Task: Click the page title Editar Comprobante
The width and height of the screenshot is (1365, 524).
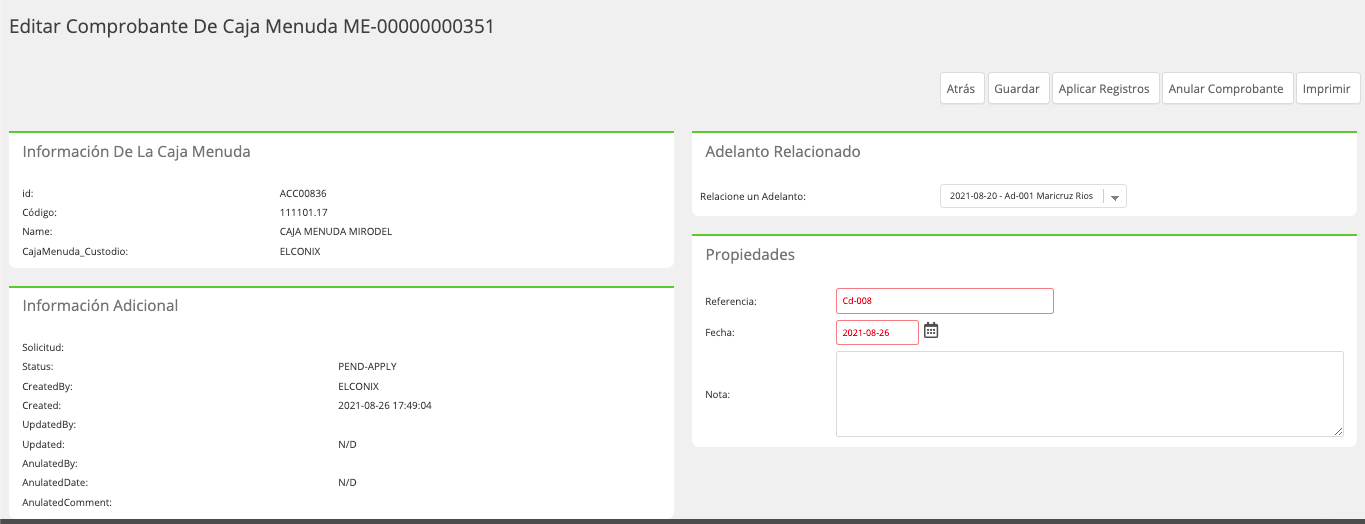Action: (252, 27)
